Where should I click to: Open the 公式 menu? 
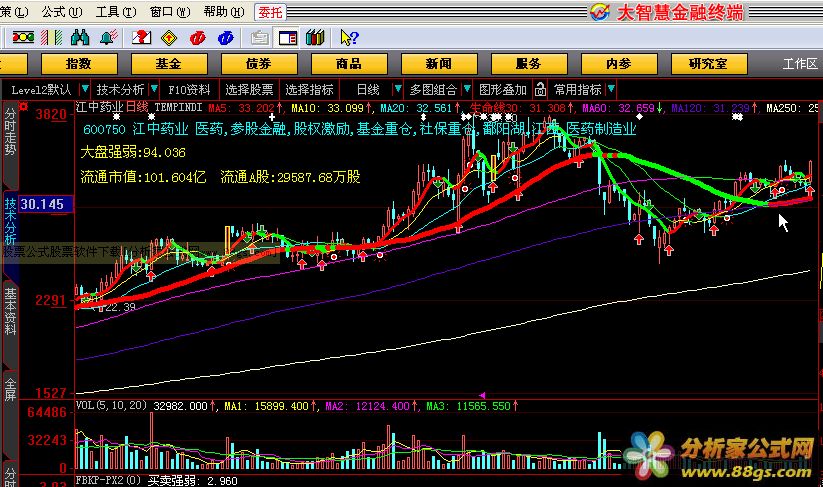click(61, 12)
